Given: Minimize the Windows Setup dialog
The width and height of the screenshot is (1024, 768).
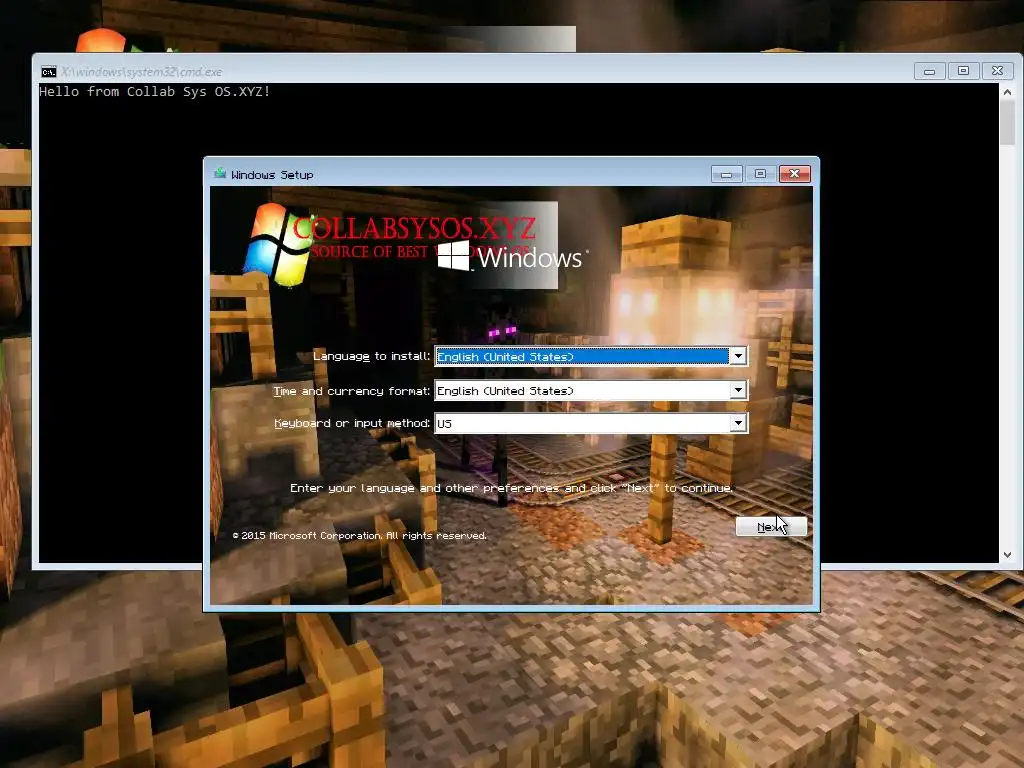Looking at the screenshot, I should (x=726, y=174).
